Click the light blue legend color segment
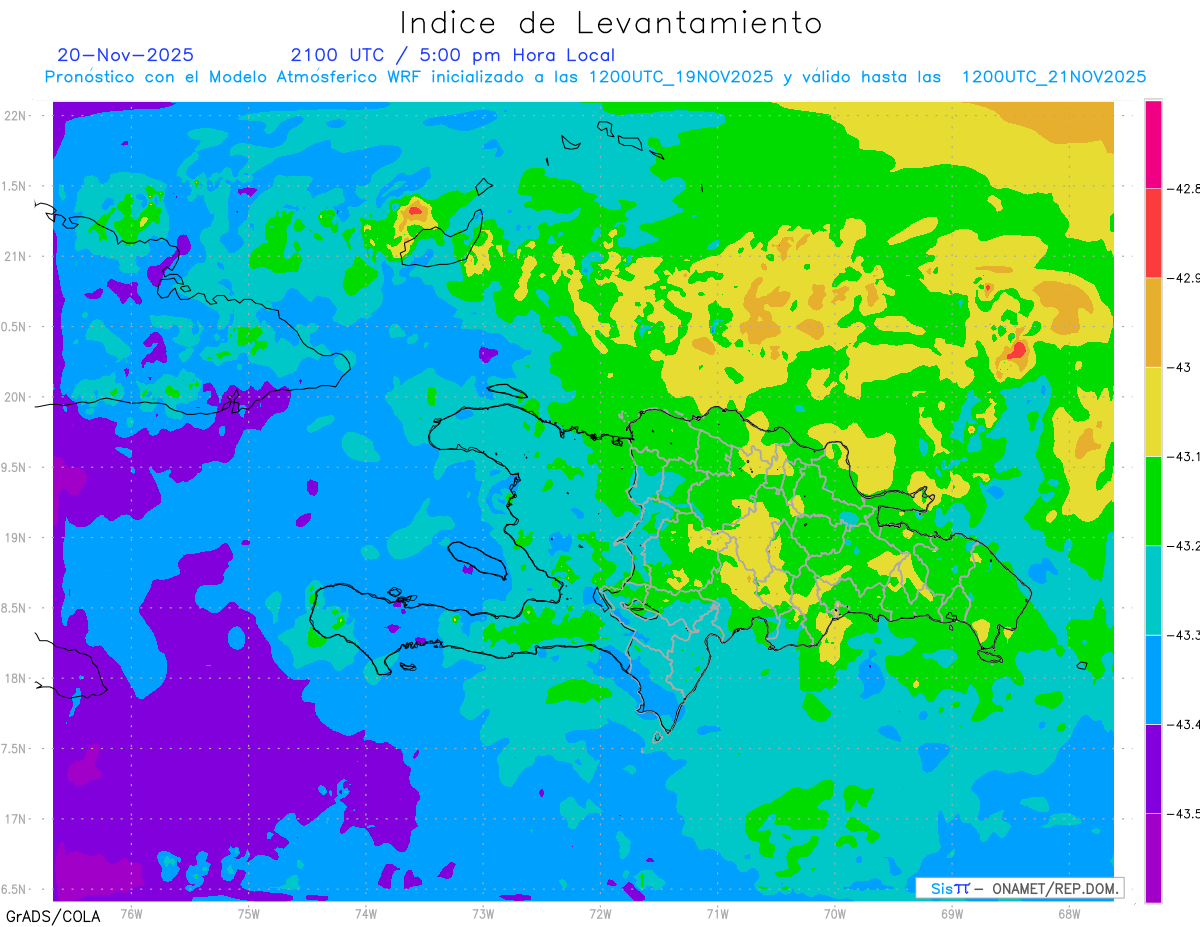Image resolution: width=1200 pixels, height=927 pixels. pos(1153,679)
